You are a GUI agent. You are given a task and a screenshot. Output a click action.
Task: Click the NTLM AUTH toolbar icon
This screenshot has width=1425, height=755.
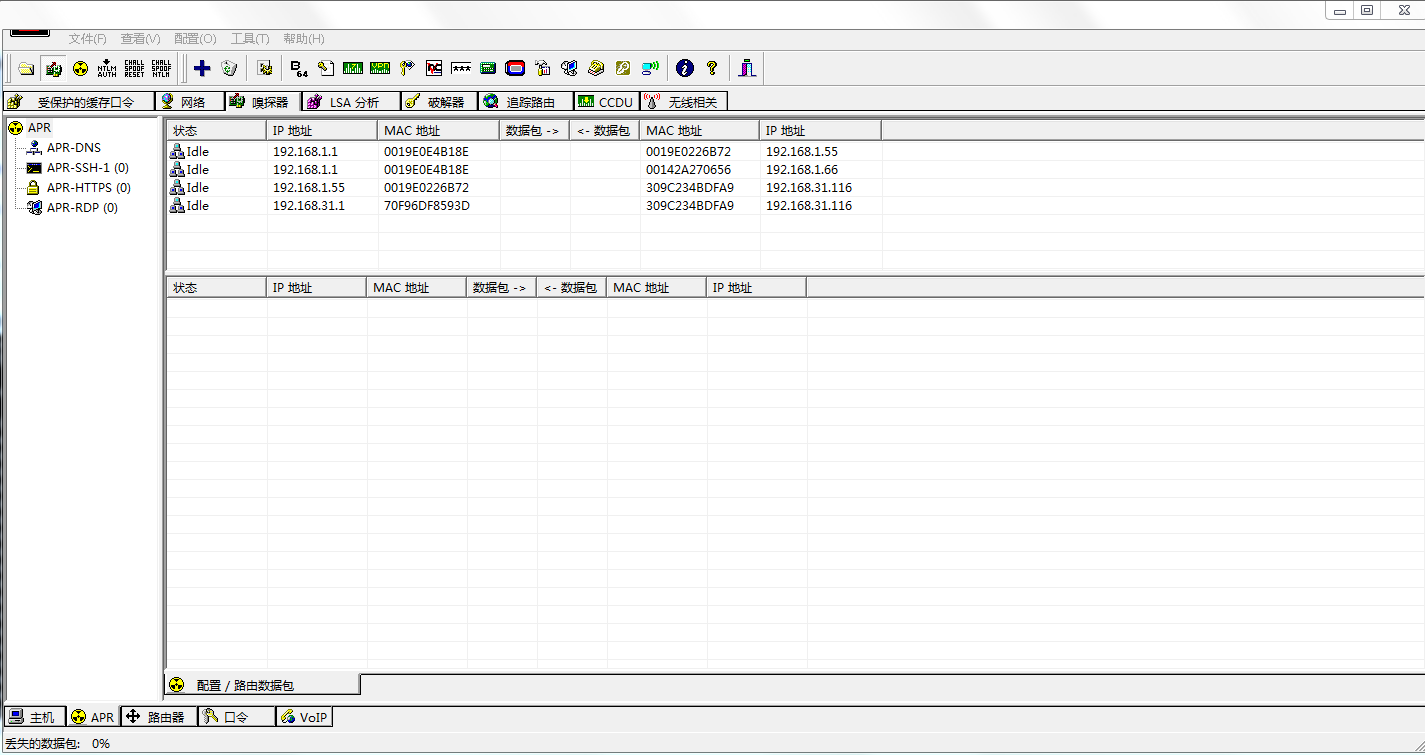tap(107, 68)
